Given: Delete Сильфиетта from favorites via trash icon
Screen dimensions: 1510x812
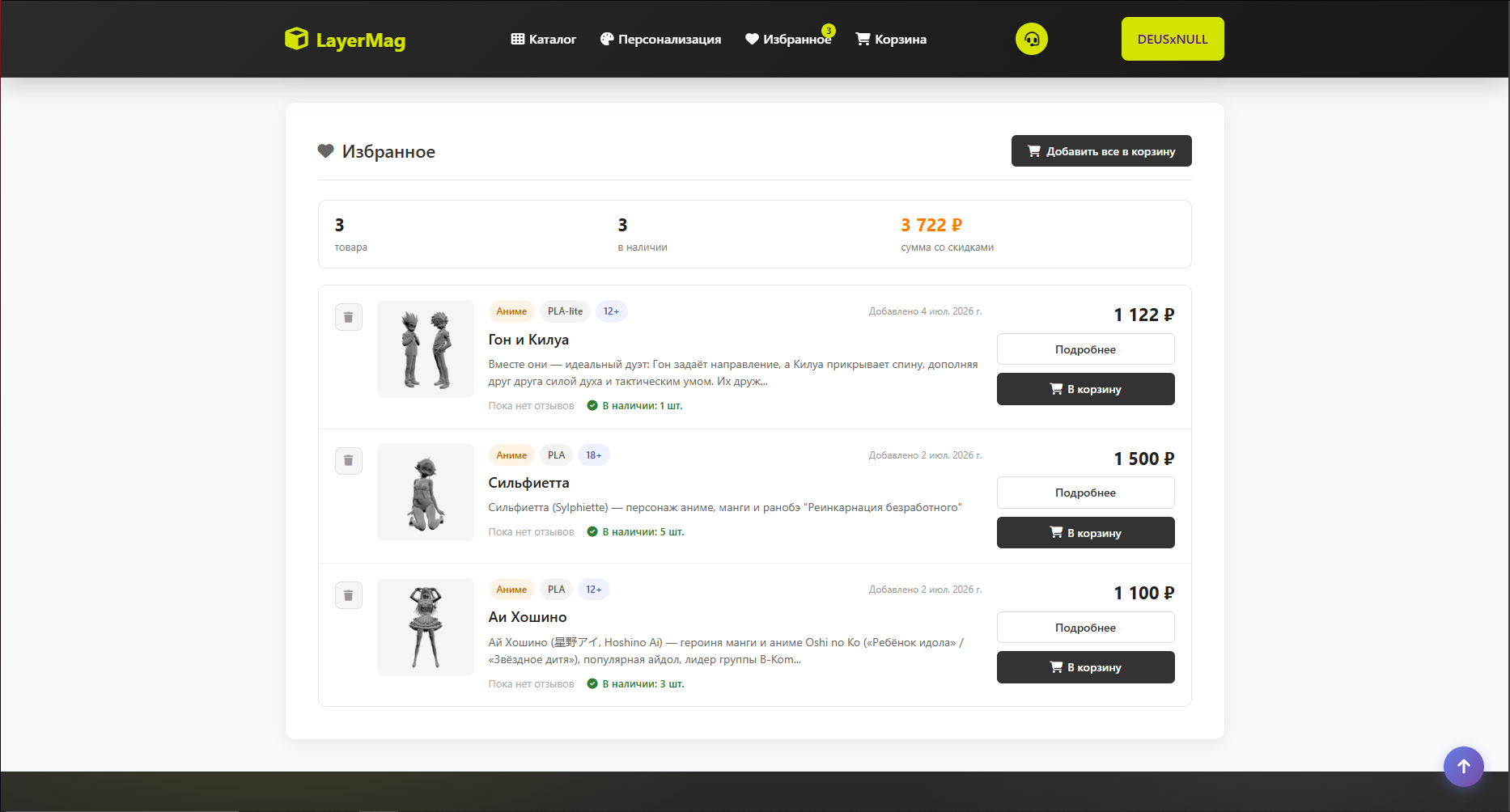Looking at the screenshot, I should point(349,461).
